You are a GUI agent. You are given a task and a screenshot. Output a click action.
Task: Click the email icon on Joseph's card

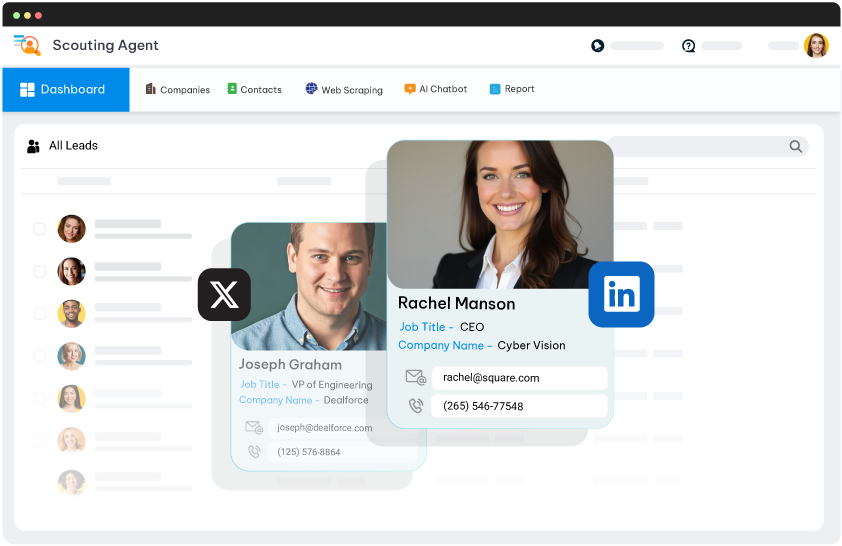point(254,427)
